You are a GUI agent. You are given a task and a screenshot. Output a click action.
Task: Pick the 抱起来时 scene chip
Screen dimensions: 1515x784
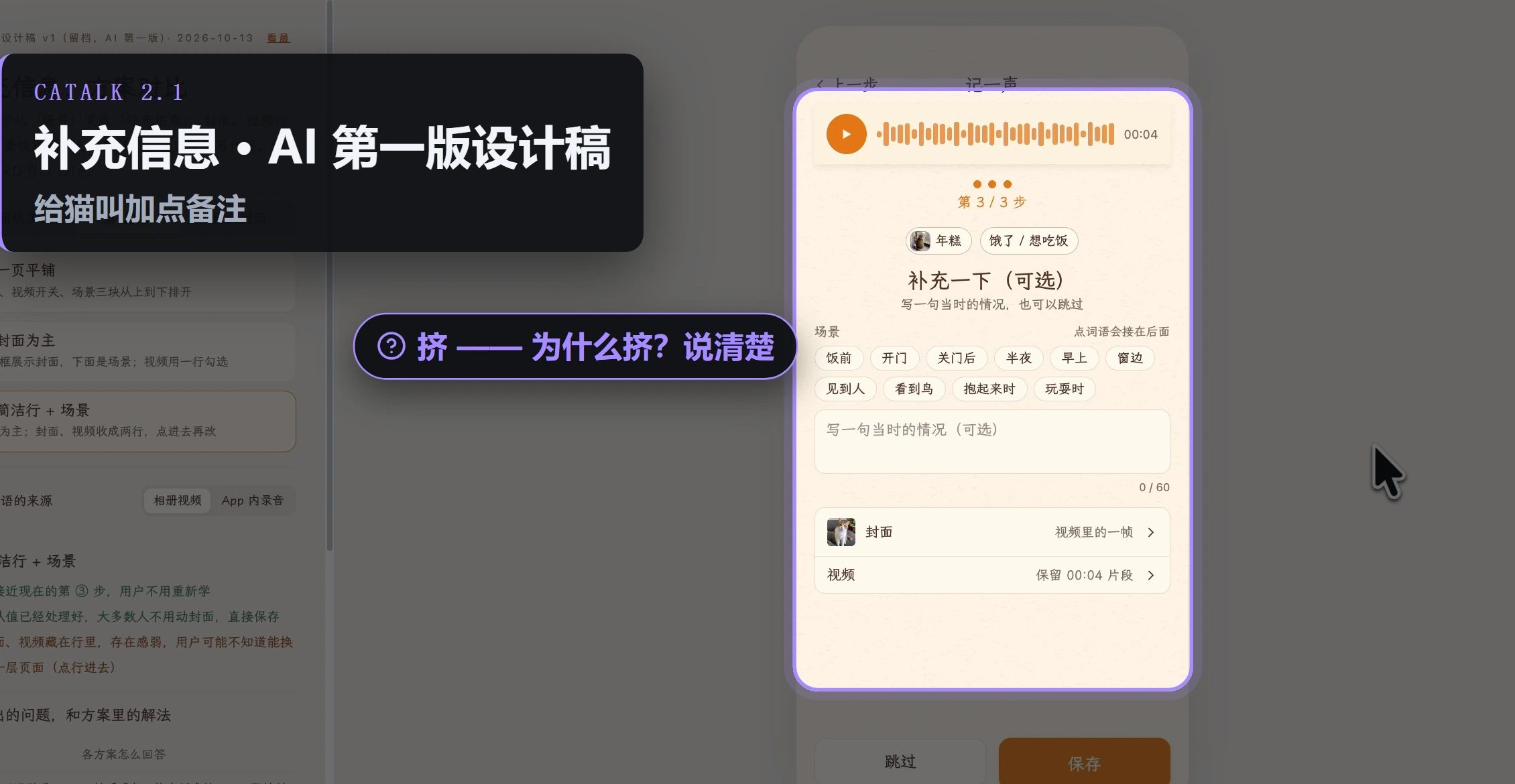pyautogui.click(x=989, y=389)
